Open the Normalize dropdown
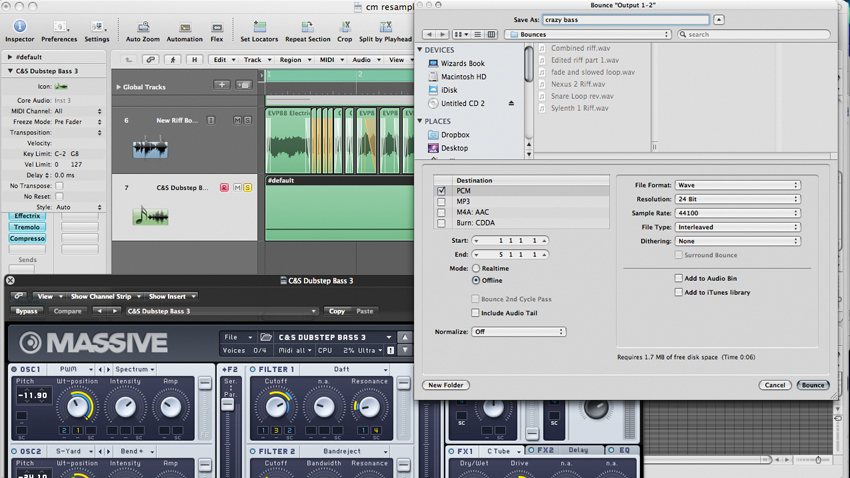850x478 pixels. (519, 332)
